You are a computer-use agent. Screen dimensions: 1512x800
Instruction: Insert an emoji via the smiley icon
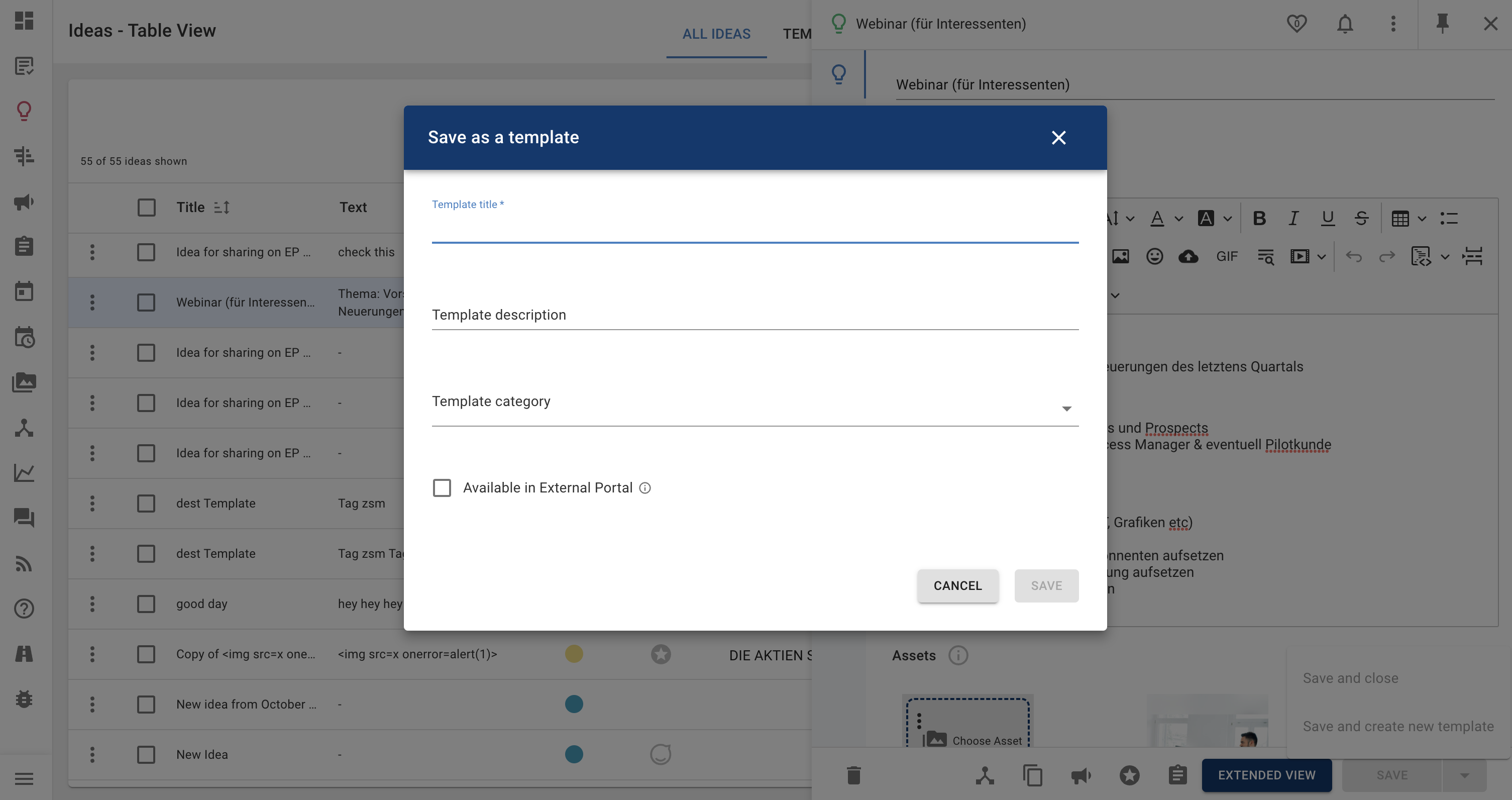pos(1154,256)
